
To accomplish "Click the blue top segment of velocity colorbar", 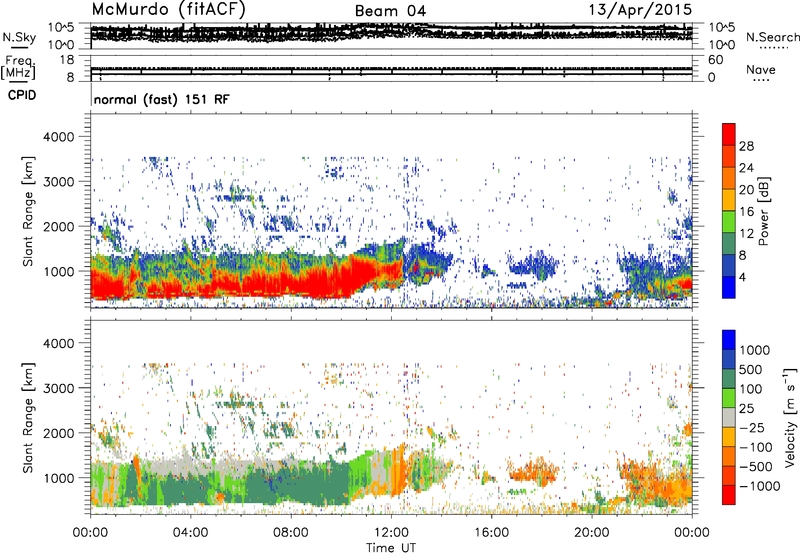I will tap(729, 340).
